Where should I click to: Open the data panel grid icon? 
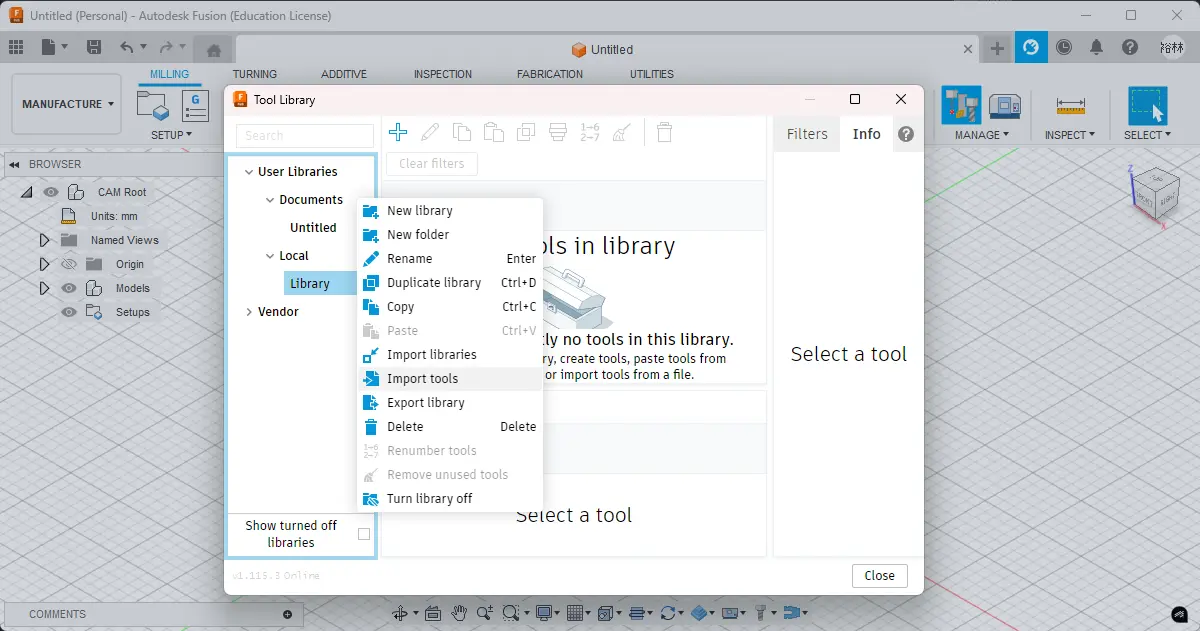(x=16, y=47)
